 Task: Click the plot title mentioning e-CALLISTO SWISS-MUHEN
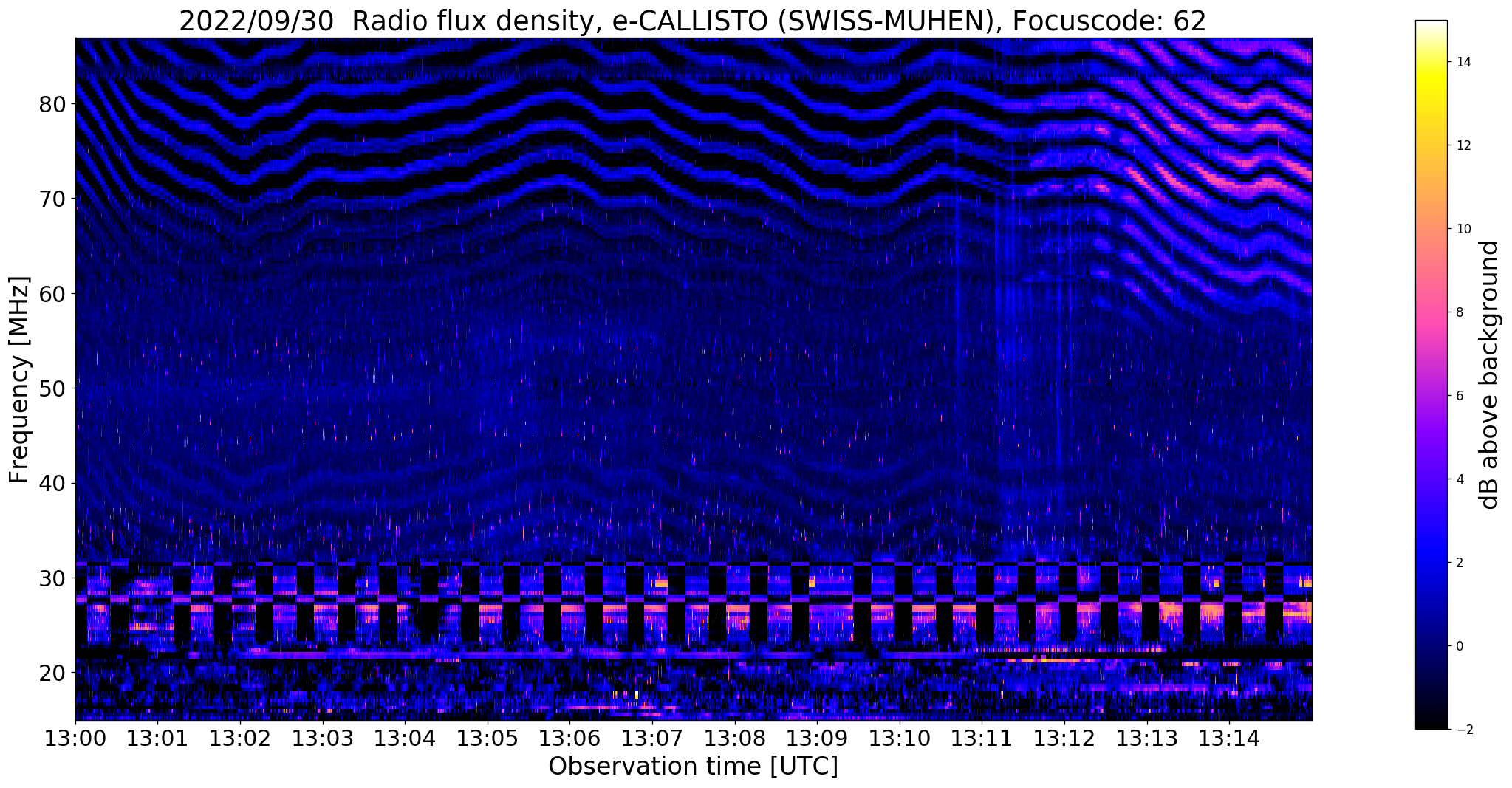click(693, 20)
